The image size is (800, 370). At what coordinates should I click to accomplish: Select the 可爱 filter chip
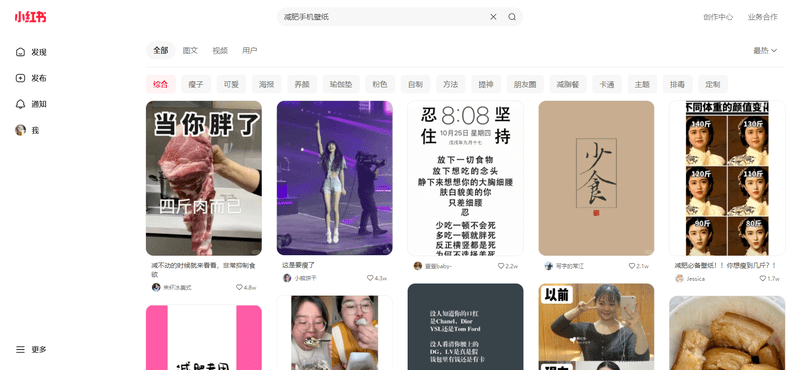click(231, 84)
